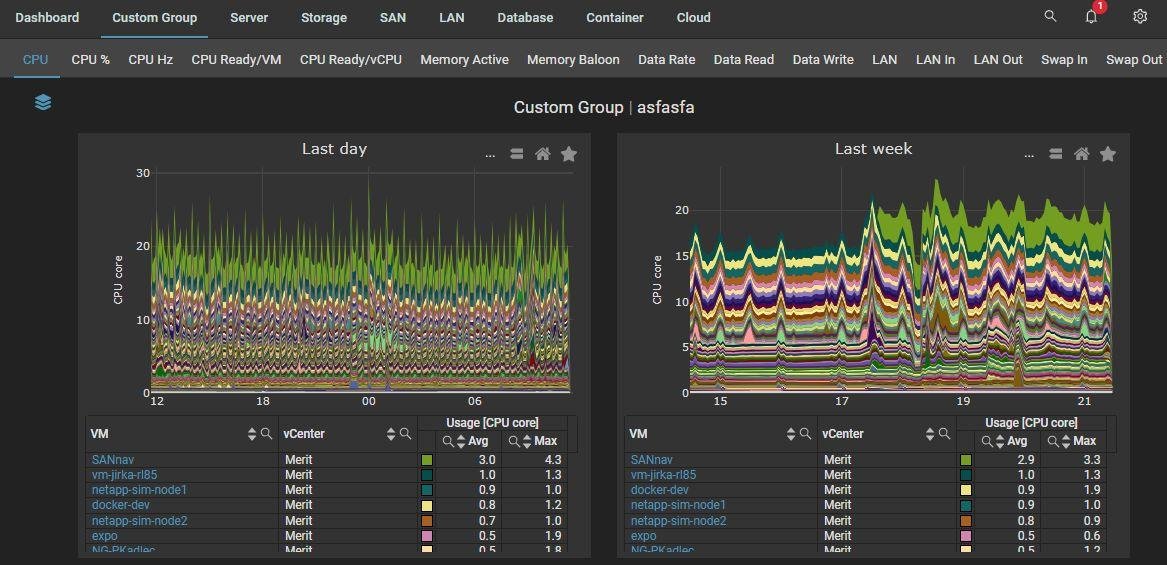Click home icon on Last day chart
Image resolution: width=1167 pixels, height=565 pixels.
click(542, 154)
